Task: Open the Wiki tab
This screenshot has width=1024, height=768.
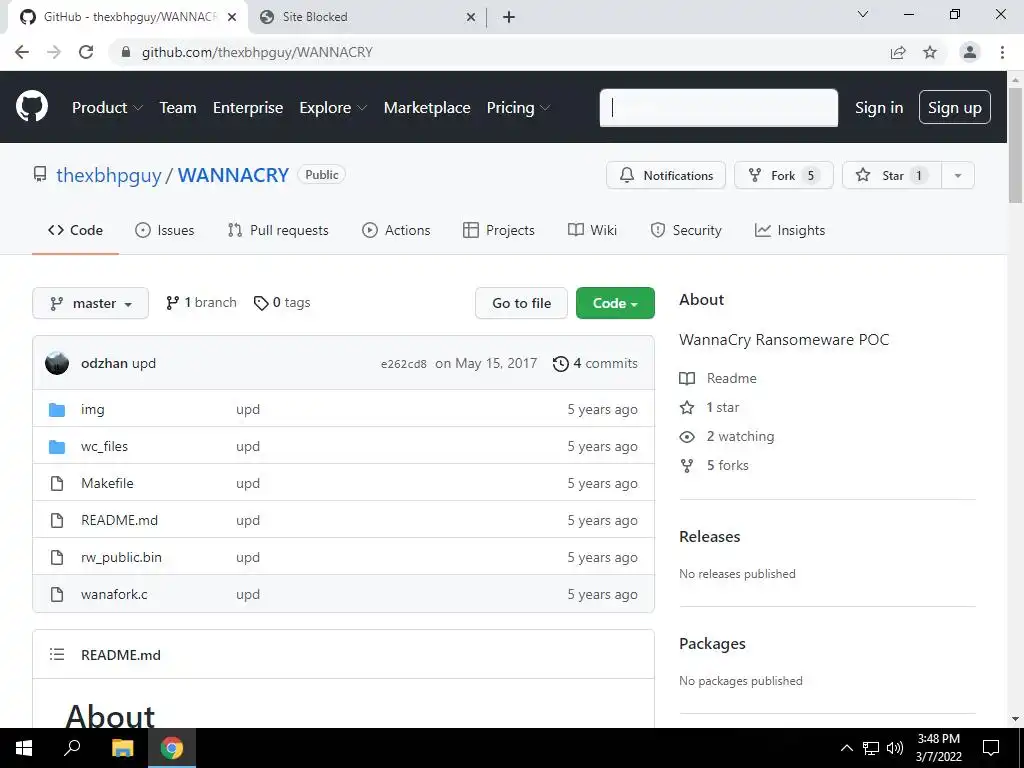Action: tap(592, 230)
